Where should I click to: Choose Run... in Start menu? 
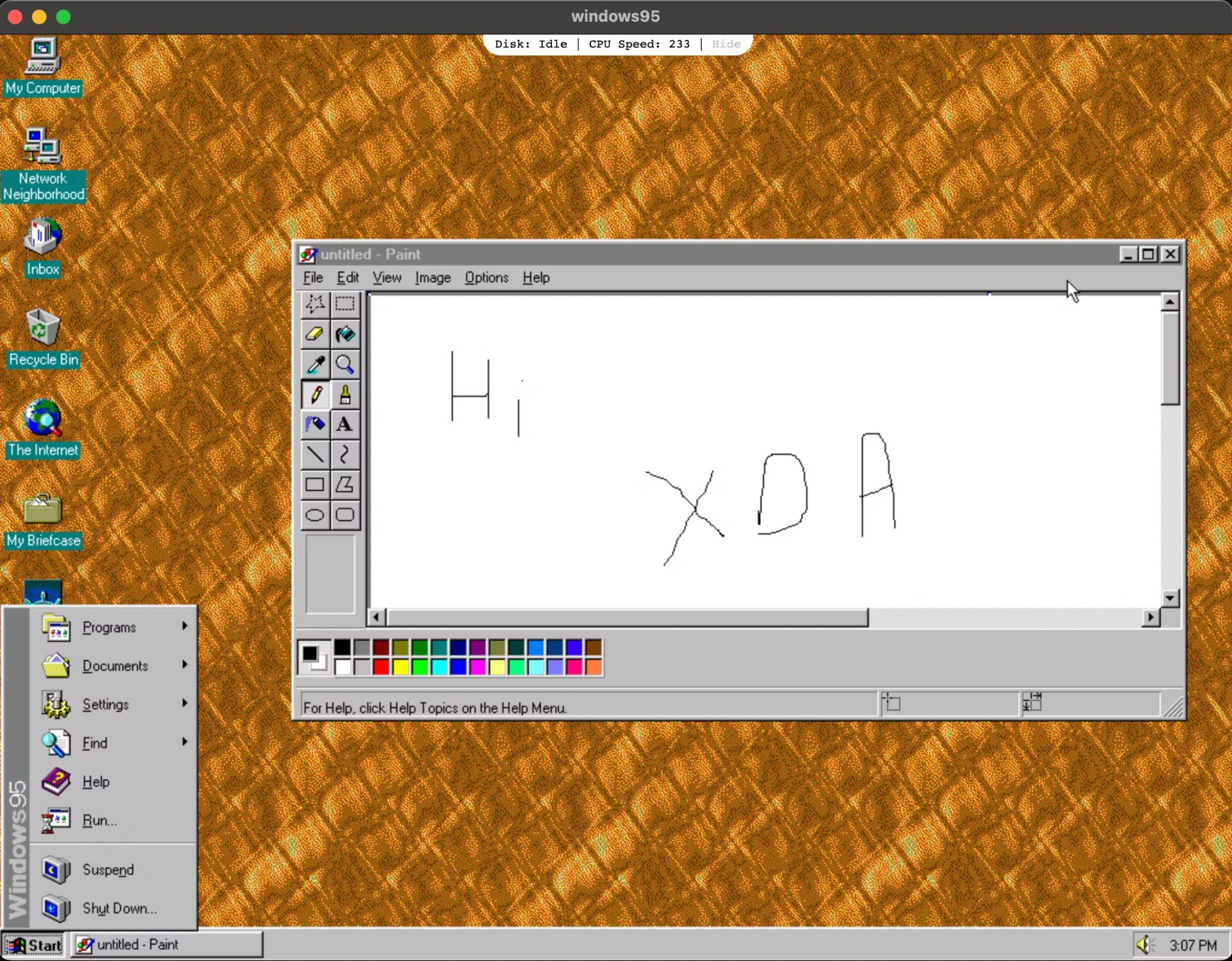pos(114,820)
